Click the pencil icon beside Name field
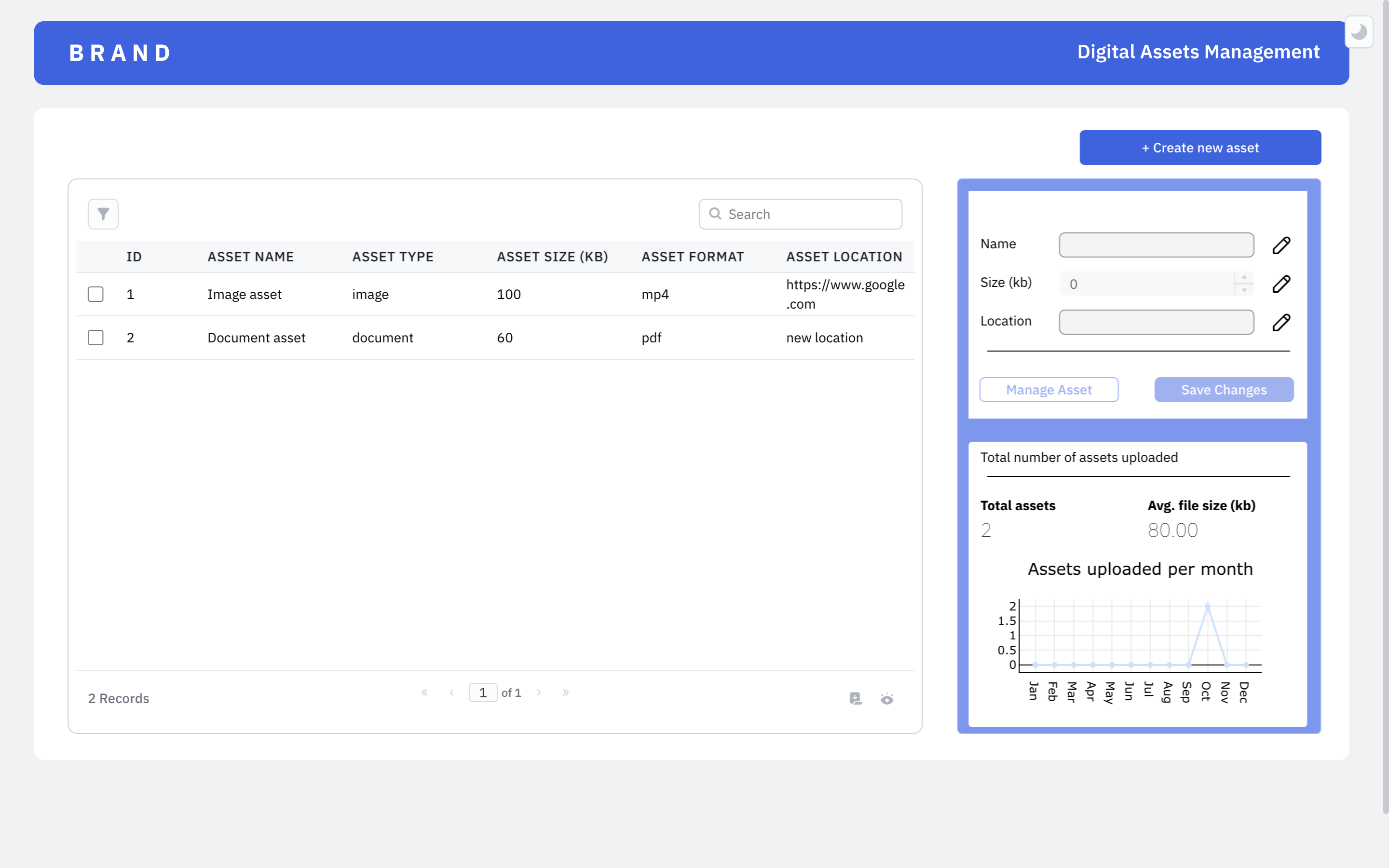 click(x=1281, y=245)
